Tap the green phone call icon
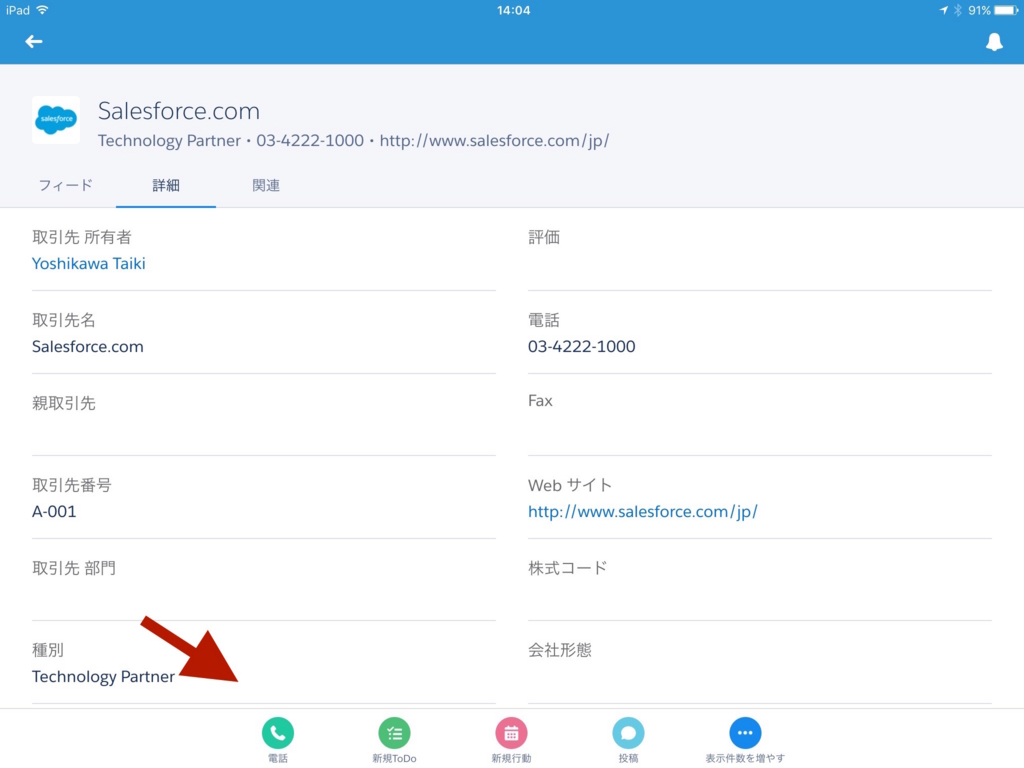Viewport: 1024px width, 768px height. pos(278,733)
